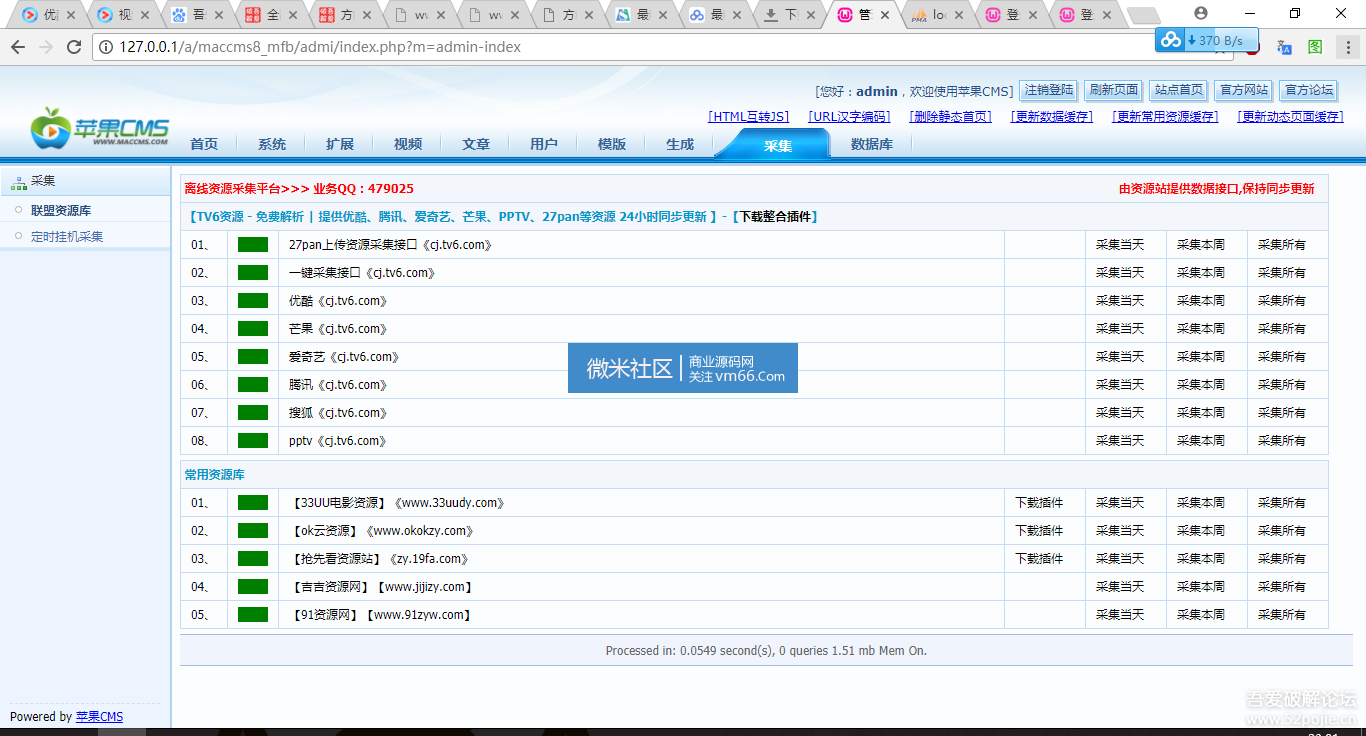Click the 官方网站 button

pos(1244,90)
